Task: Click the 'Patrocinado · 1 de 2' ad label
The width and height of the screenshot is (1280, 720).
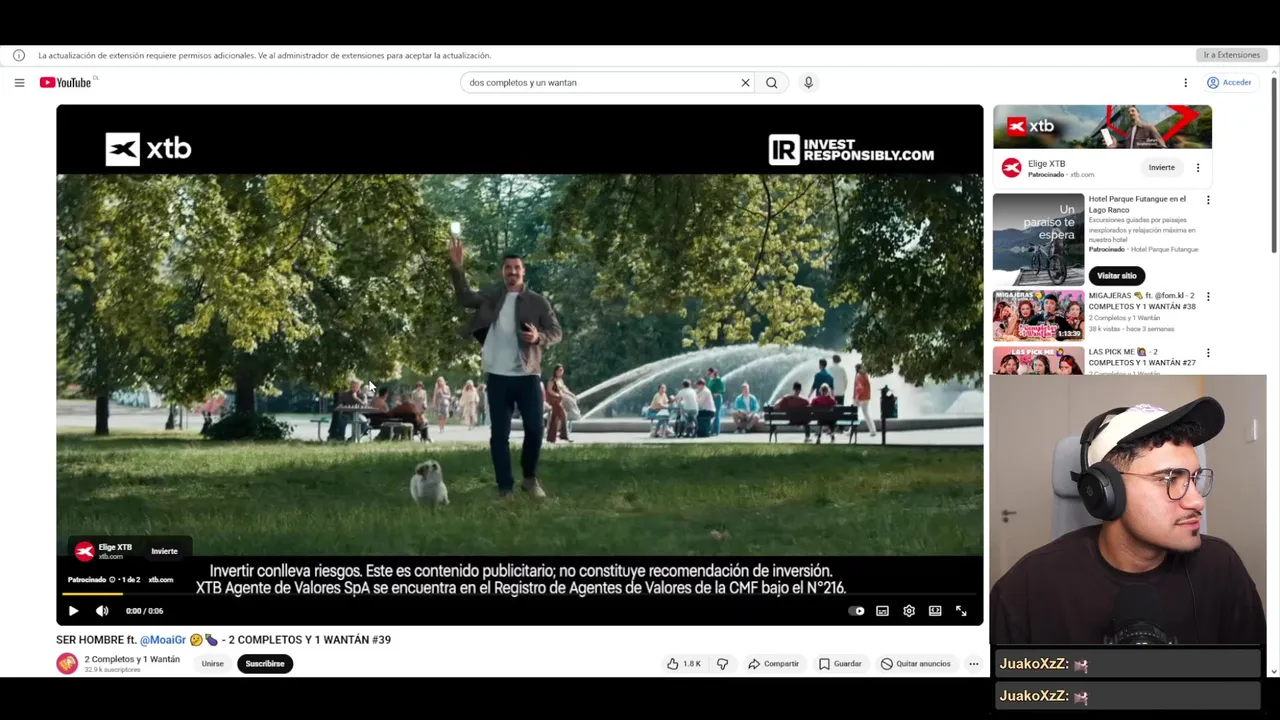Action: point(104,580)
